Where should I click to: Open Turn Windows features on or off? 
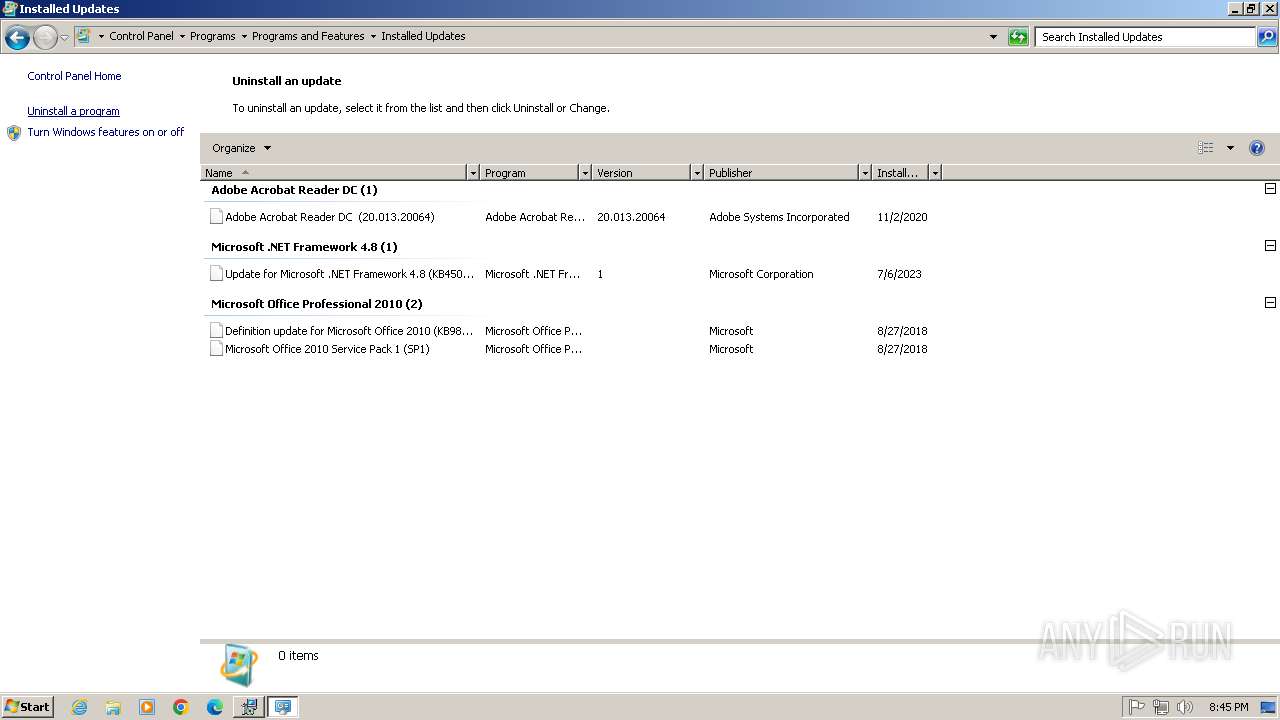(106, 132)
